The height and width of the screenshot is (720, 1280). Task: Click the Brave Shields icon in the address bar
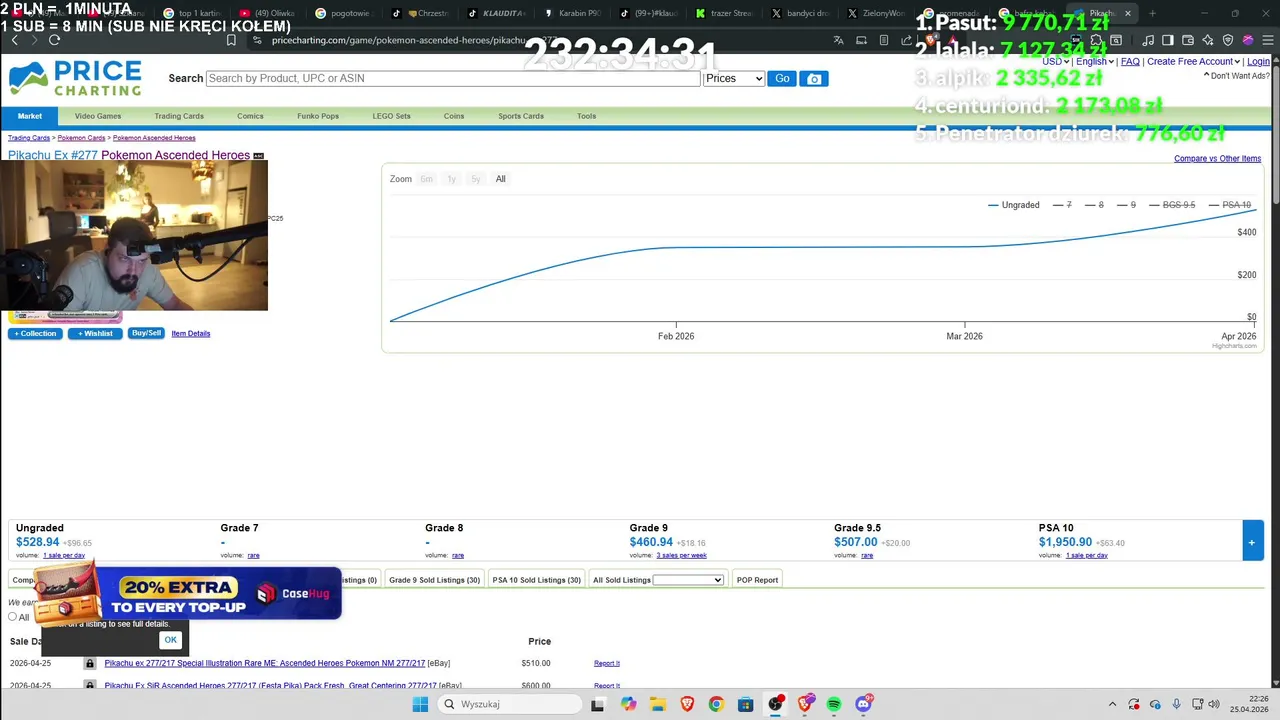(930, 40)
